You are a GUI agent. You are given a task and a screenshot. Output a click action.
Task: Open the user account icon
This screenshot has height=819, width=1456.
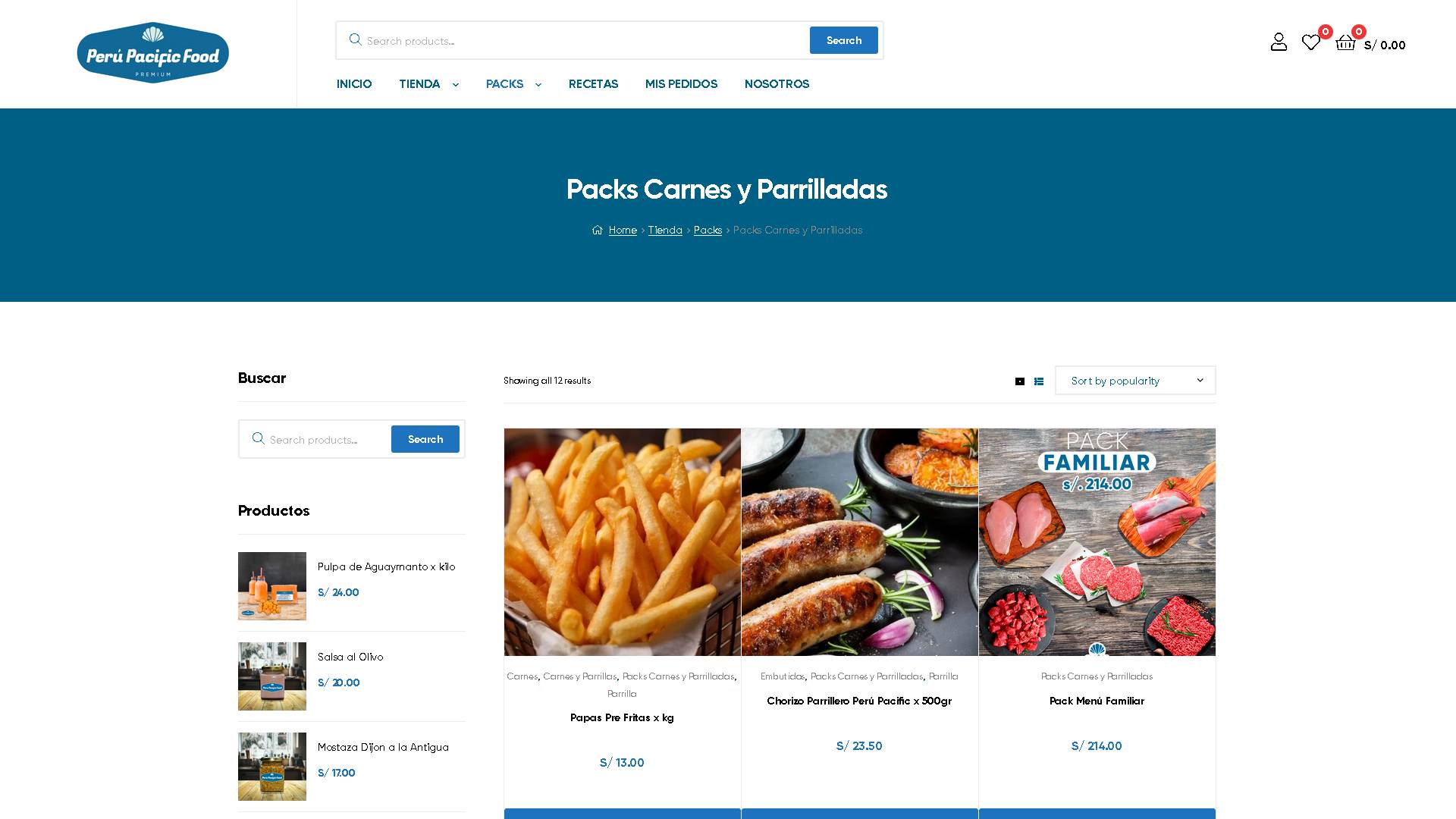tap(1279, 42)
